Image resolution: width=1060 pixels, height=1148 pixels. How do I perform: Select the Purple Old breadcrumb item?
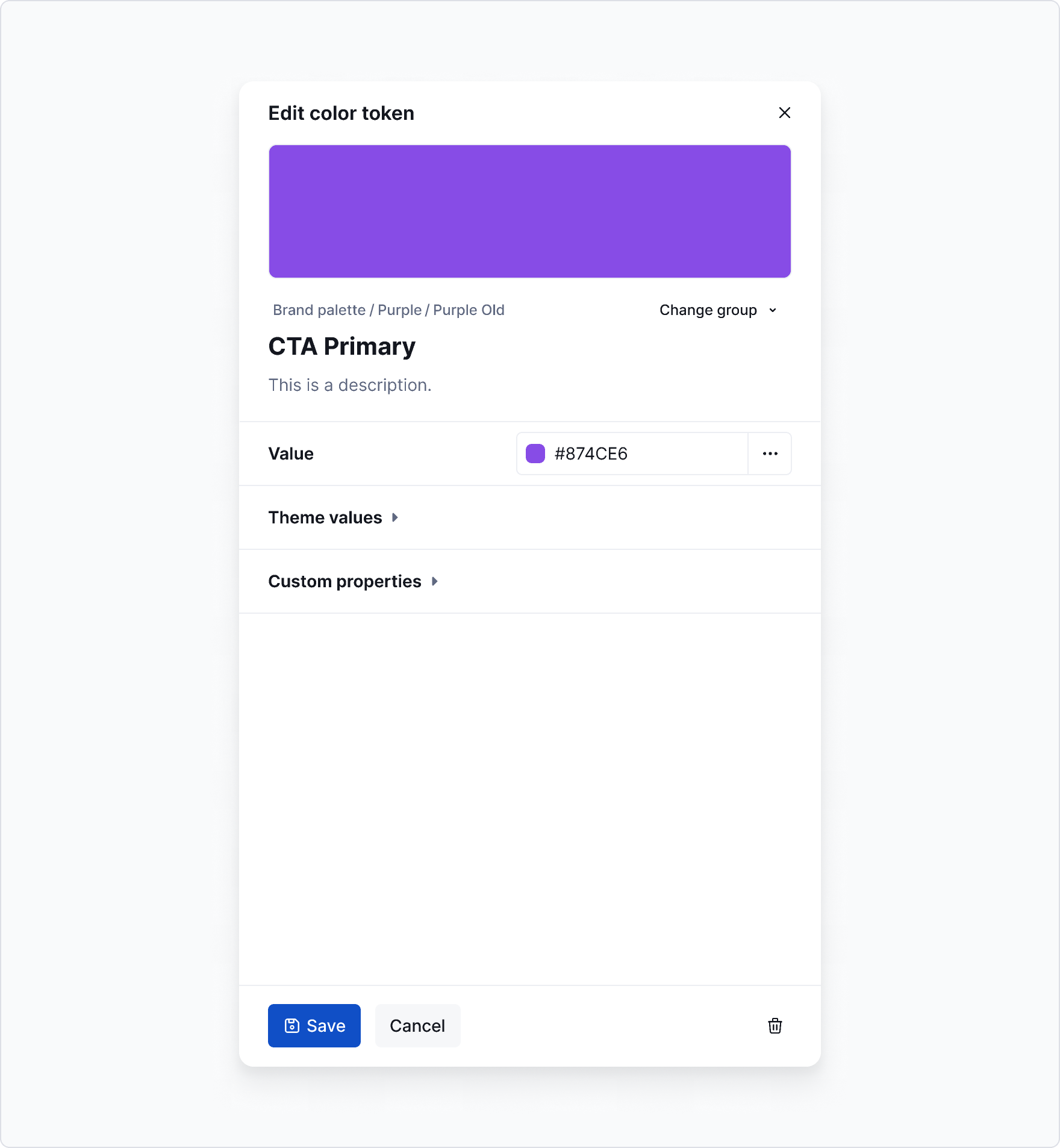point(469,310)
